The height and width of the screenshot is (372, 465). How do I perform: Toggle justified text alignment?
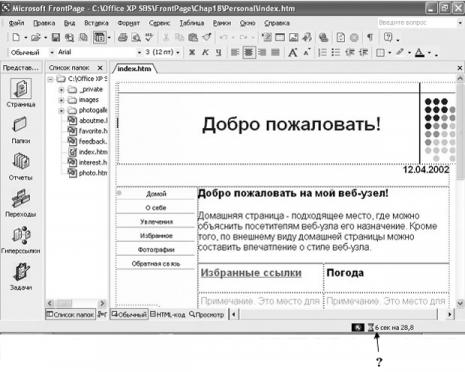[x=275, y=53]
